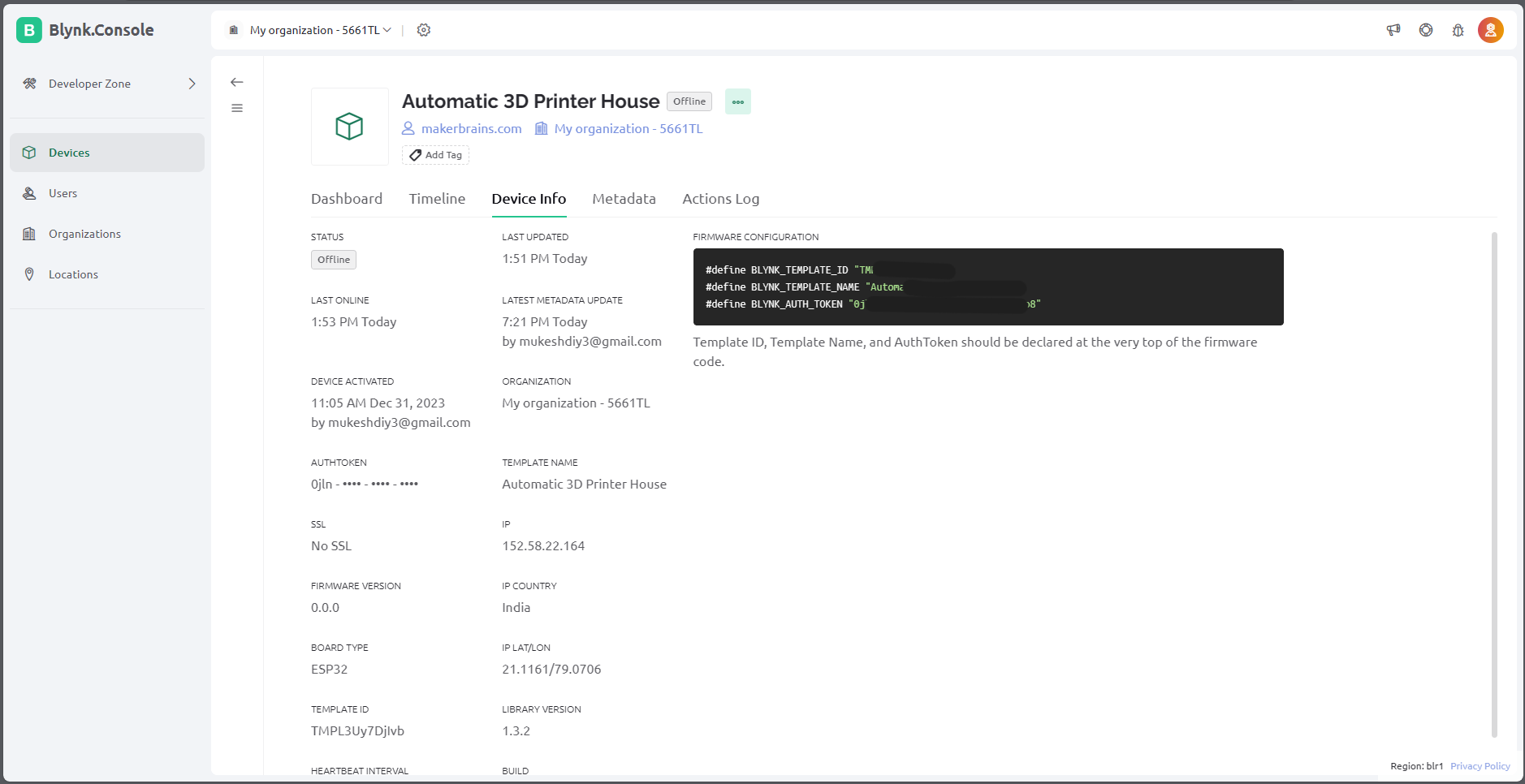Screen dimensions: 1525x784
Task: Select the Device Info tab
Action: (529, 199)
